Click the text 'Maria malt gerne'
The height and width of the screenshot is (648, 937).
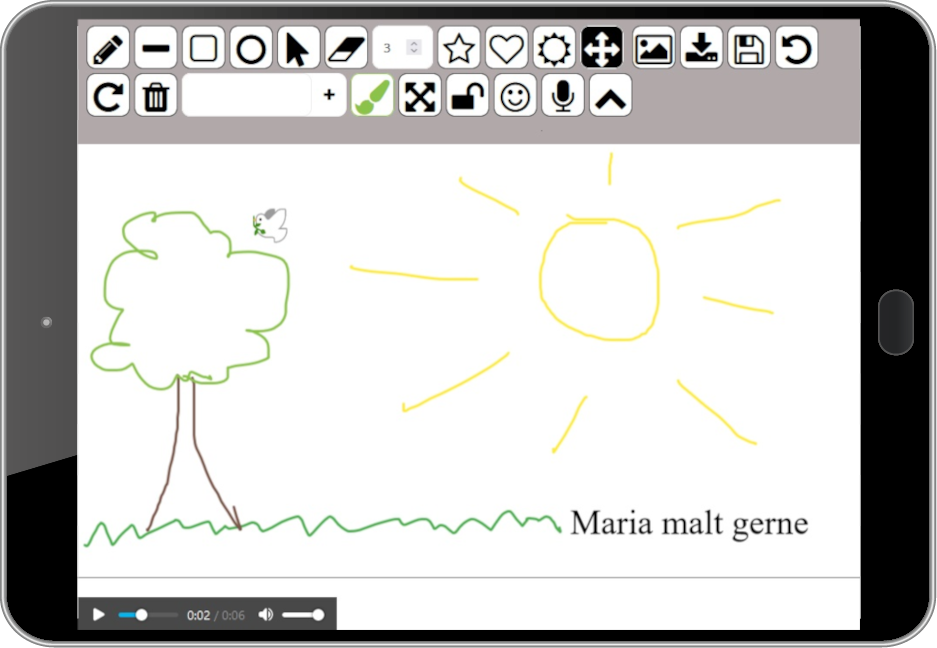[689, 524]
